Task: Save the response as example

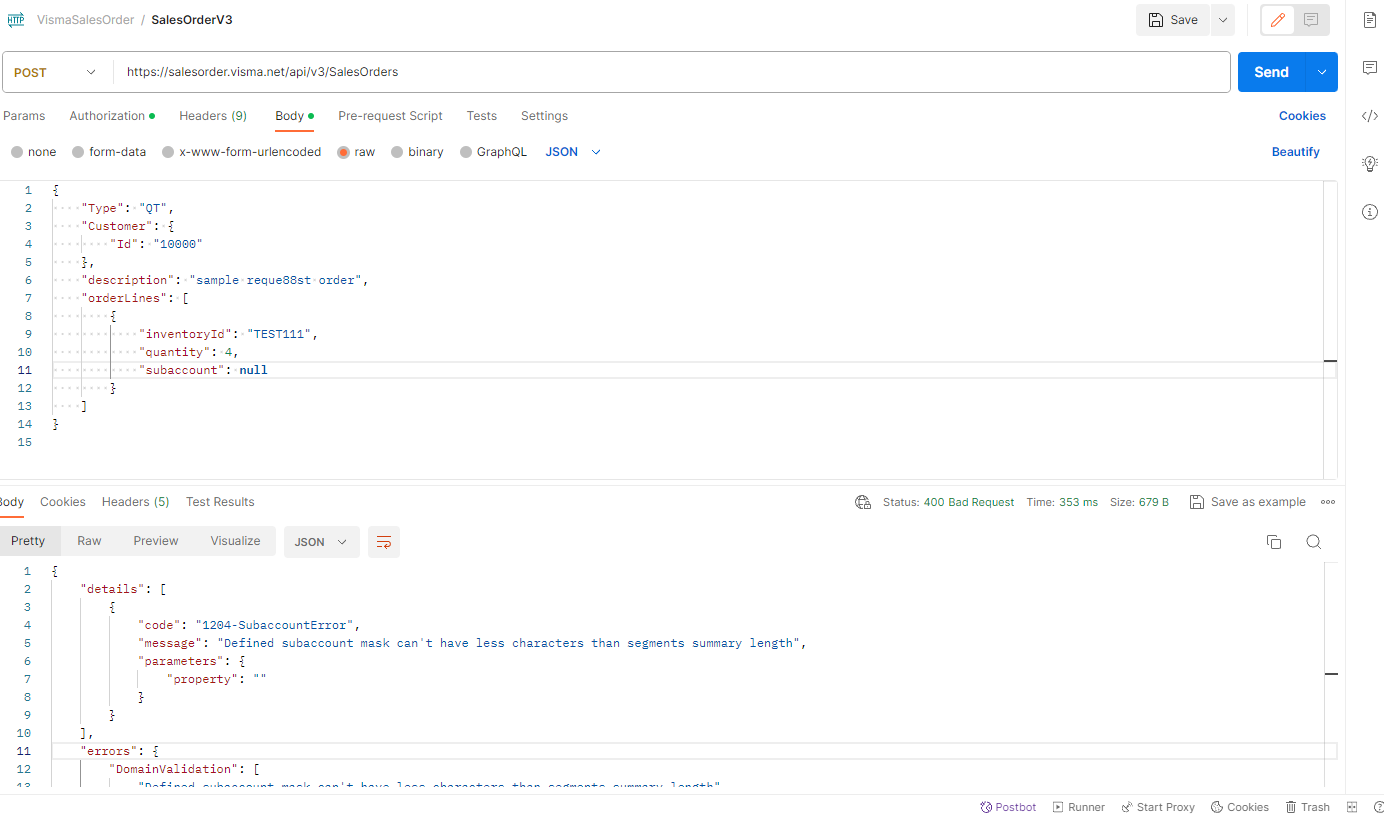Action: [x=1247, y=501]
